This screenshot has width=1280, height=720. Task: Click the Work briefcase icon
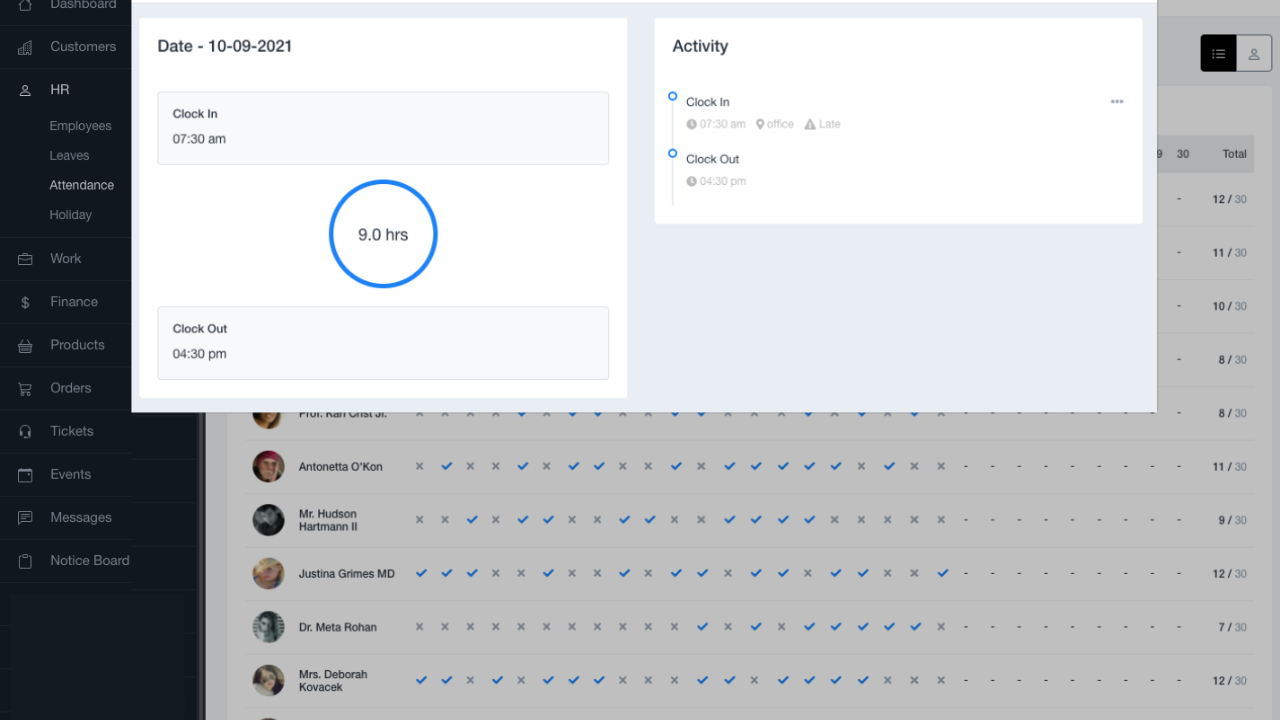tap(26, 259)
